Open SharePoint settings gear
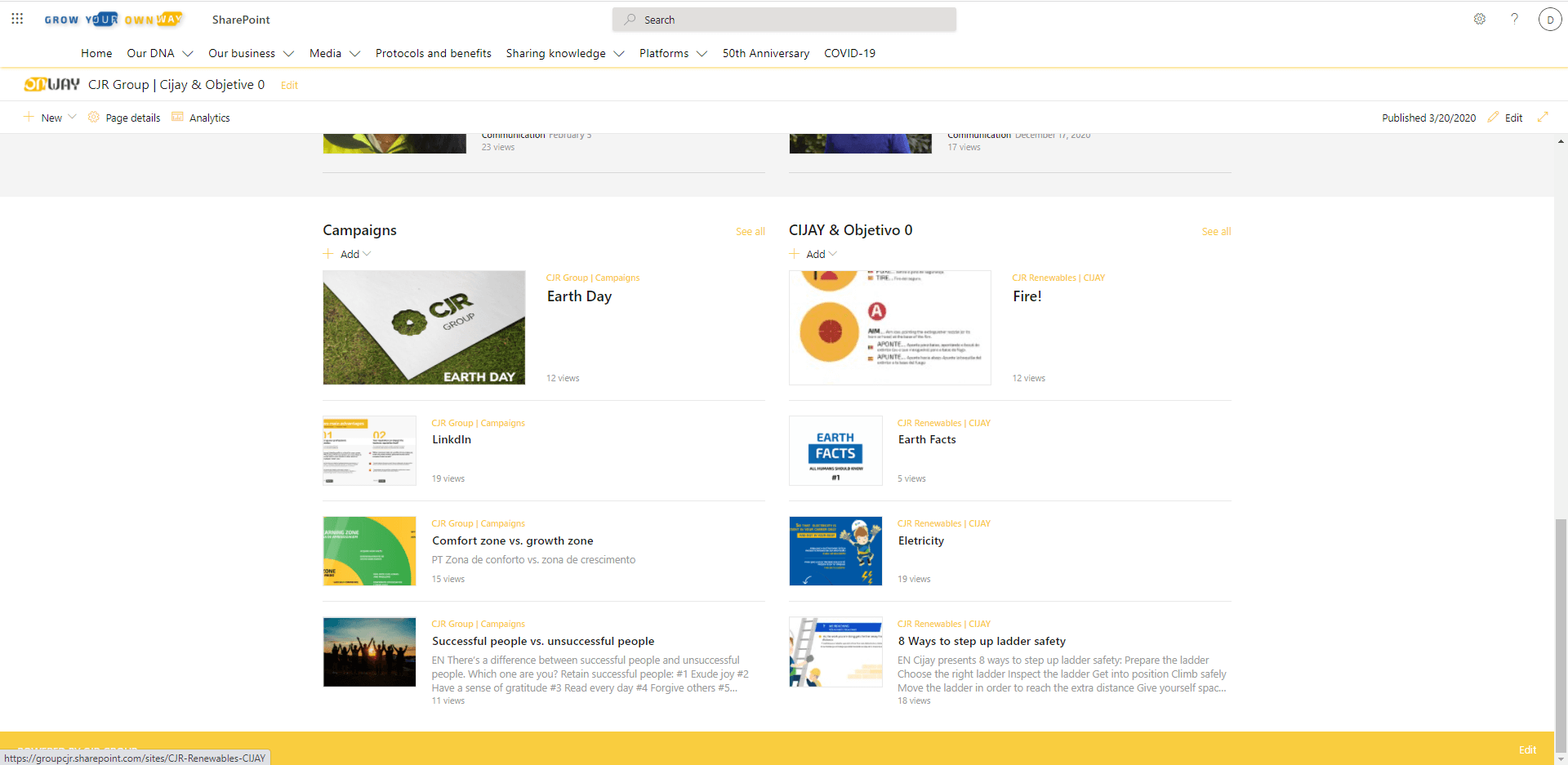 coord(1480,19)
